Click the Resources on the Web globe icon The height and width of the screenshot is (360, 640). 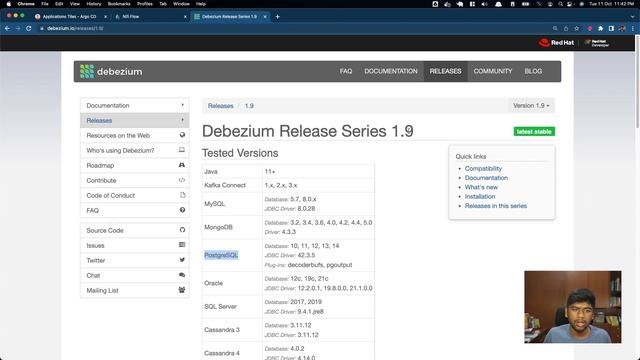pos(182,135)
